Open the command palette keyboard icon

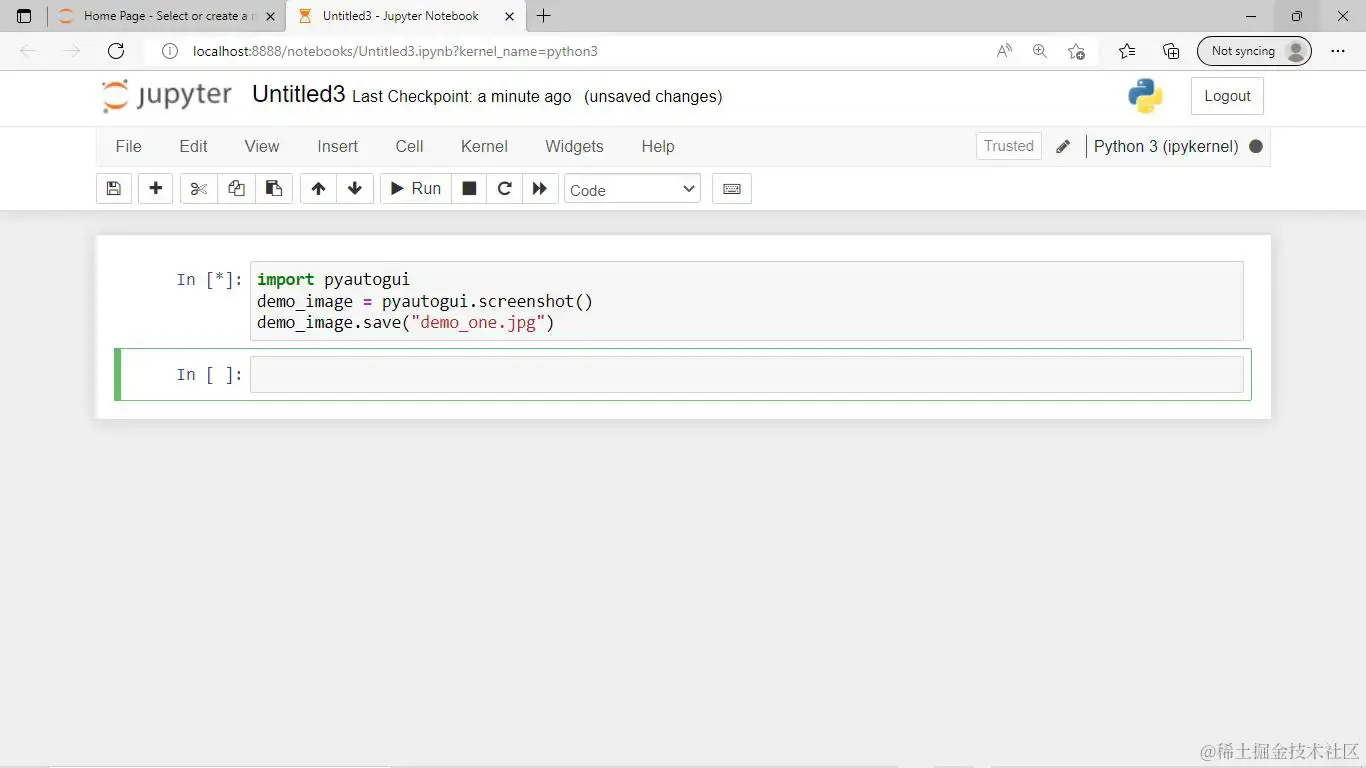(731, 188)
